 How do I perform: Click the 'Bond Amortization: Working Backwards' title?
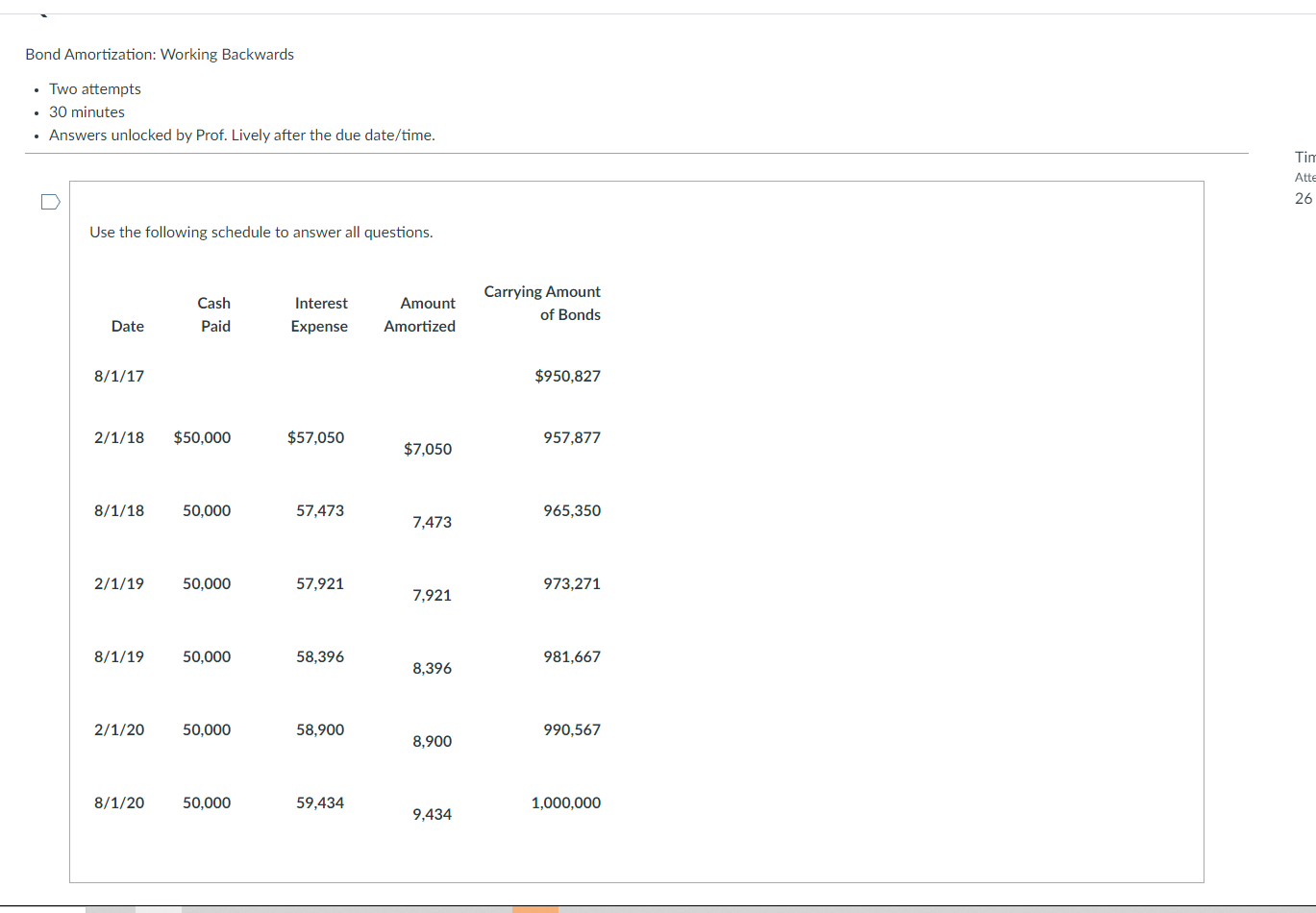pos(160,55)
